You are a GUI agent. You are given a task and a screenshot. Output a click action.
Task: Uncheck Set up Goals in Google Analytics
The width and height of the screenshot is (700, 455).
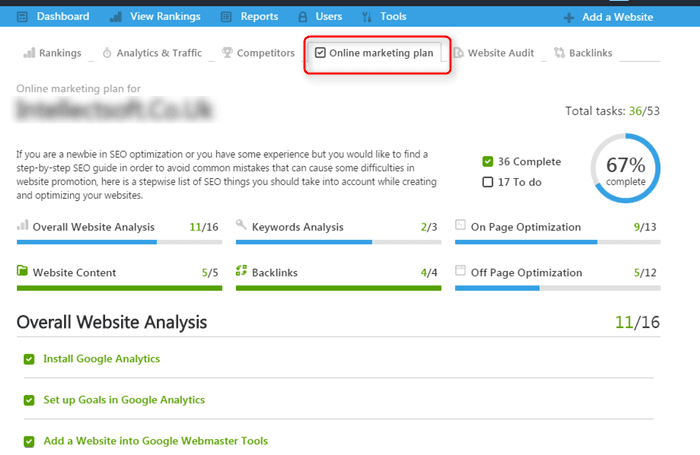click(x=29, y=400)
